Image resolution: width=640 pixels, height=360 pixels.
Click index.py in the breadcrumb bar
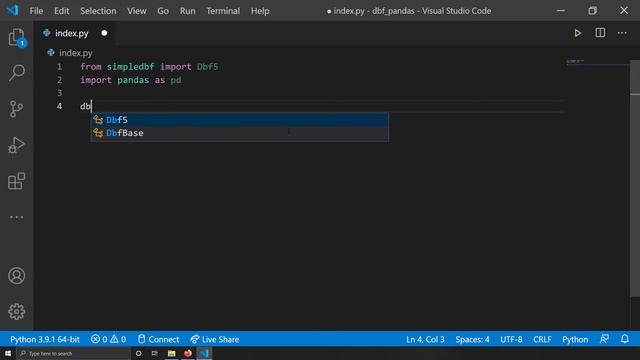click(76, 53)
